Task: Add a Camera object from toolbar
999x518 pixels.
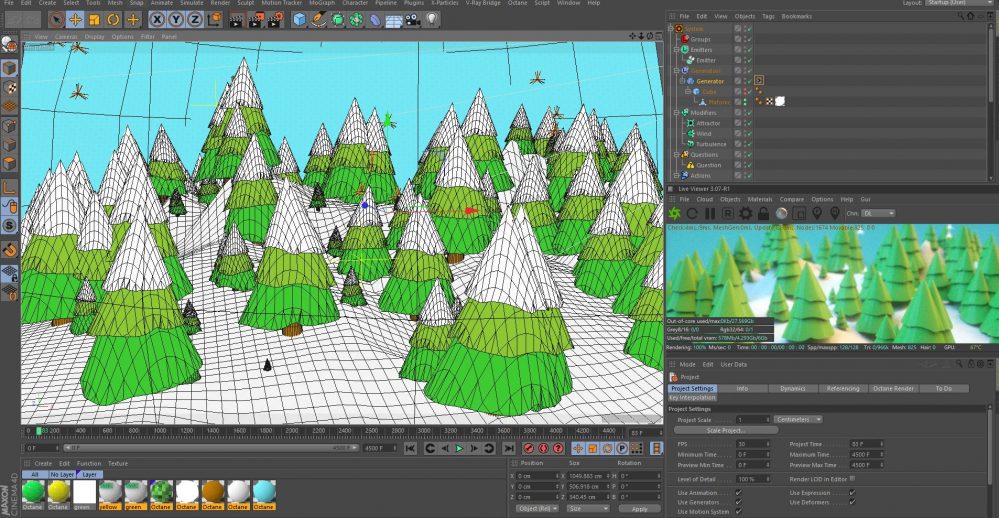Action: (x=413, y=19)
